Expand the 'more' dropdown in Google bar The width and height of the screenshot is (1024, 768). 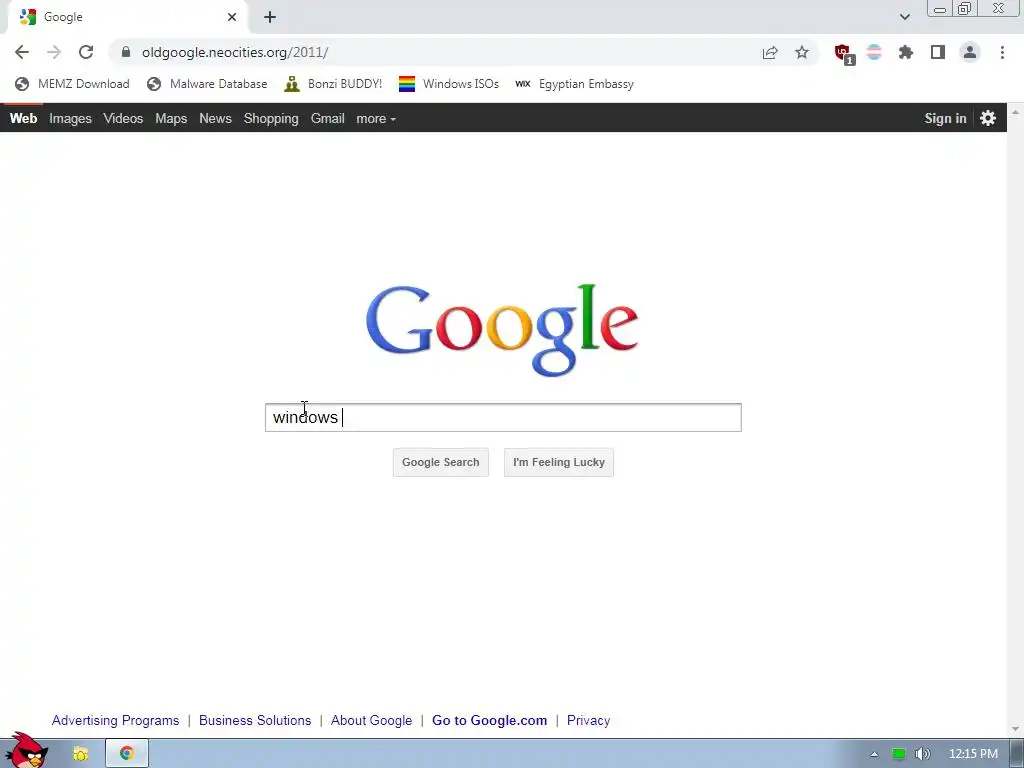(x=376, y=119)
